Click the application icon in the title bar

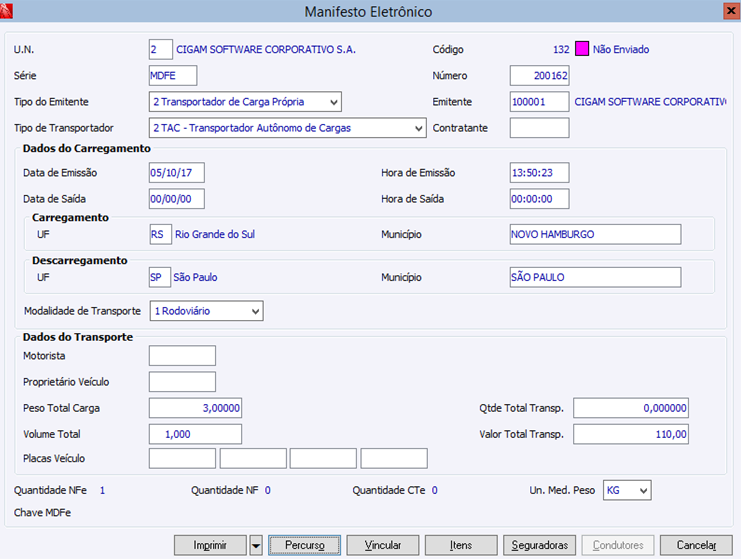(9, 11)
